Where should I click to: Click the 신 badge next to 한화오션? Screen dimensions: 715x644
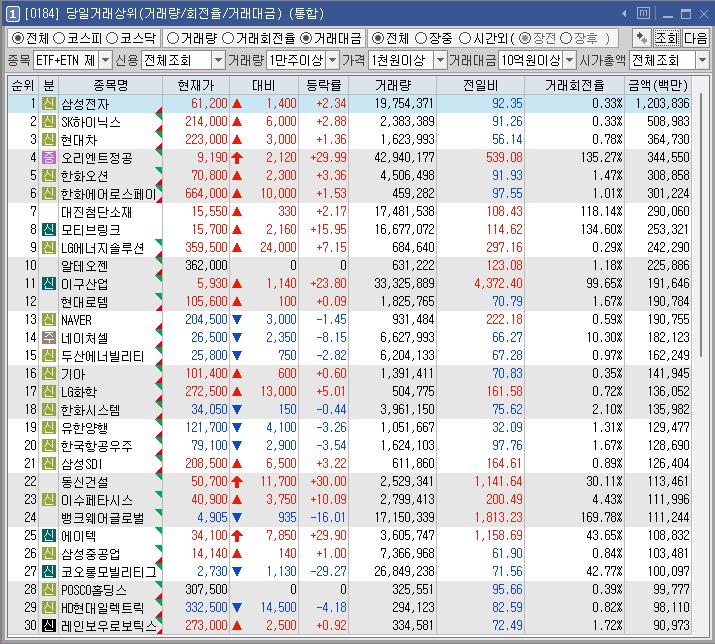tap(49, 176)
